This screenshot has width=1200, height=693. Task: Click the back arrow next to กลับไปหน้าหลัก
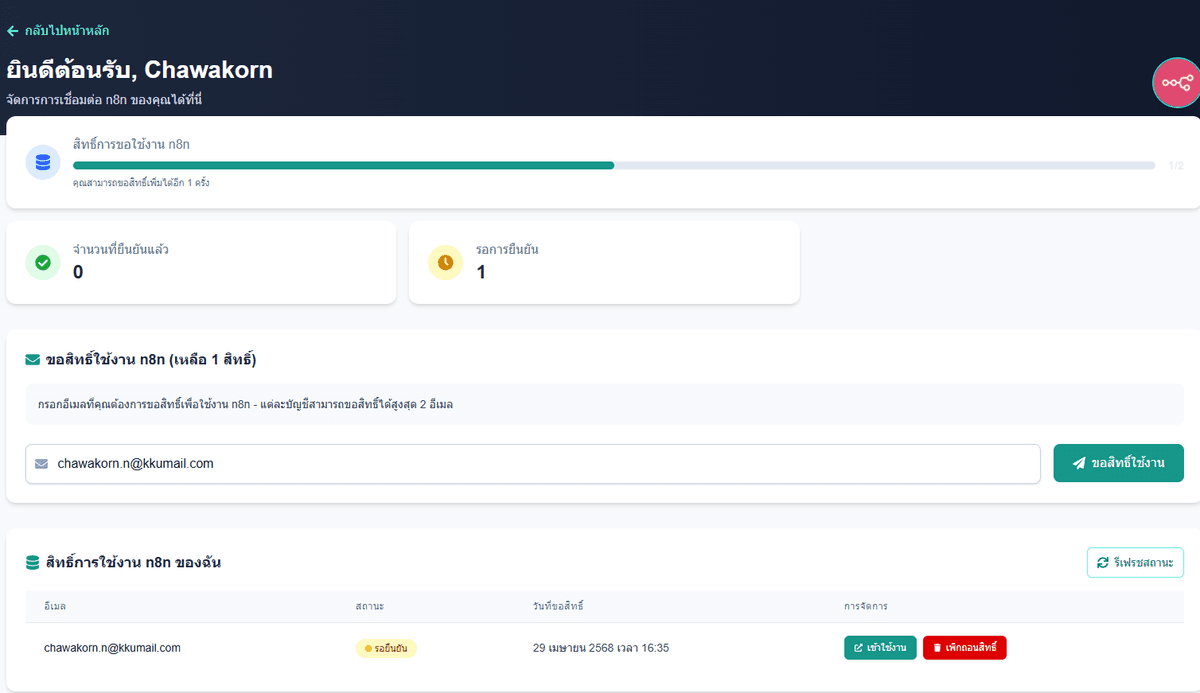pos(14,32)
